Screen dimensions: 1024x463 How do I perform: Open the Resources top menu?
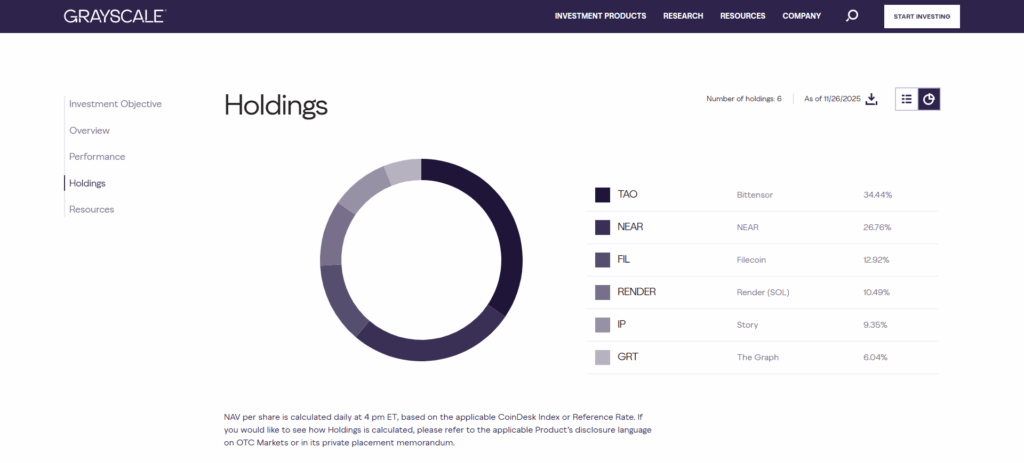pyautogui.click(x=743, y=16)
